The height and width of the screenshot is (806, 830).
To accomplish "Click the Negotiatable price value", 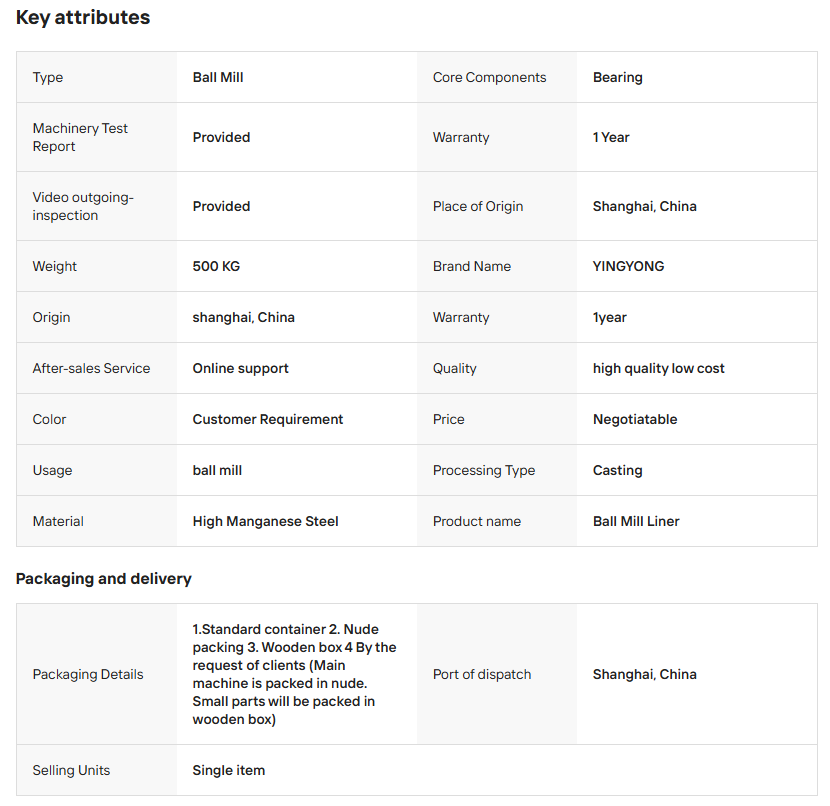I will pos(635,419).
